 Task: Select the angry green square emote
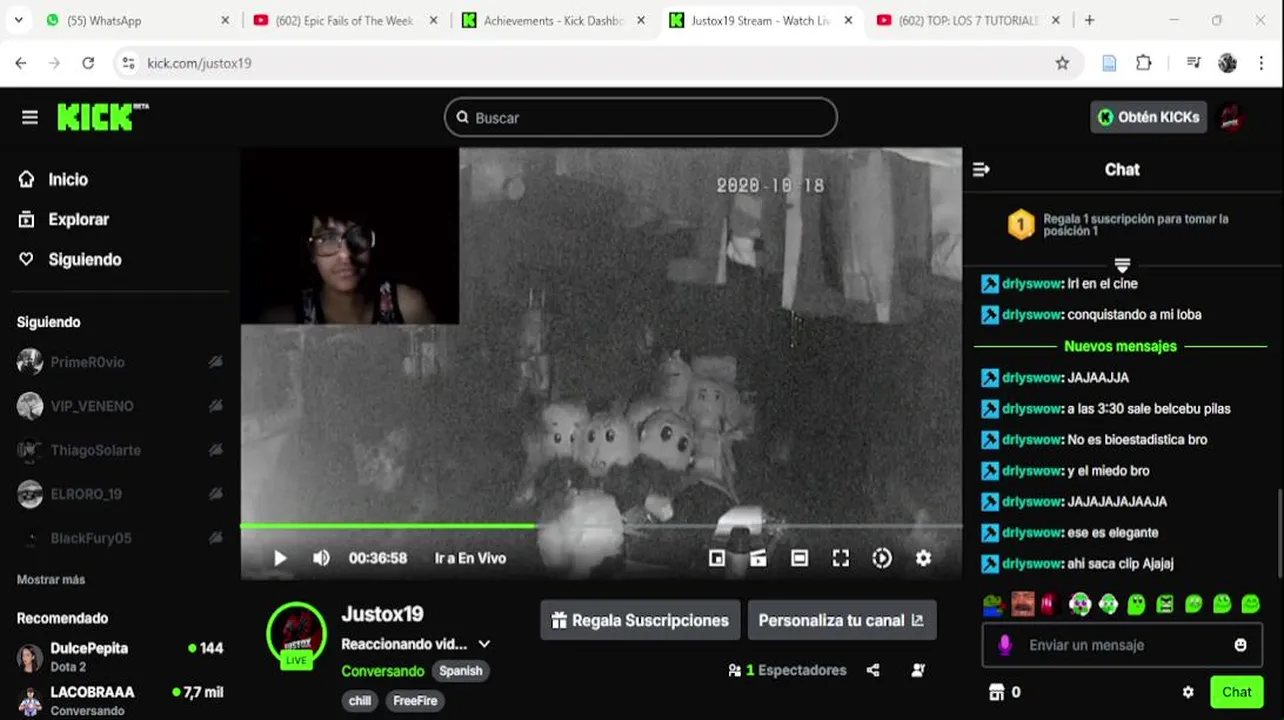coord(1165,603)
